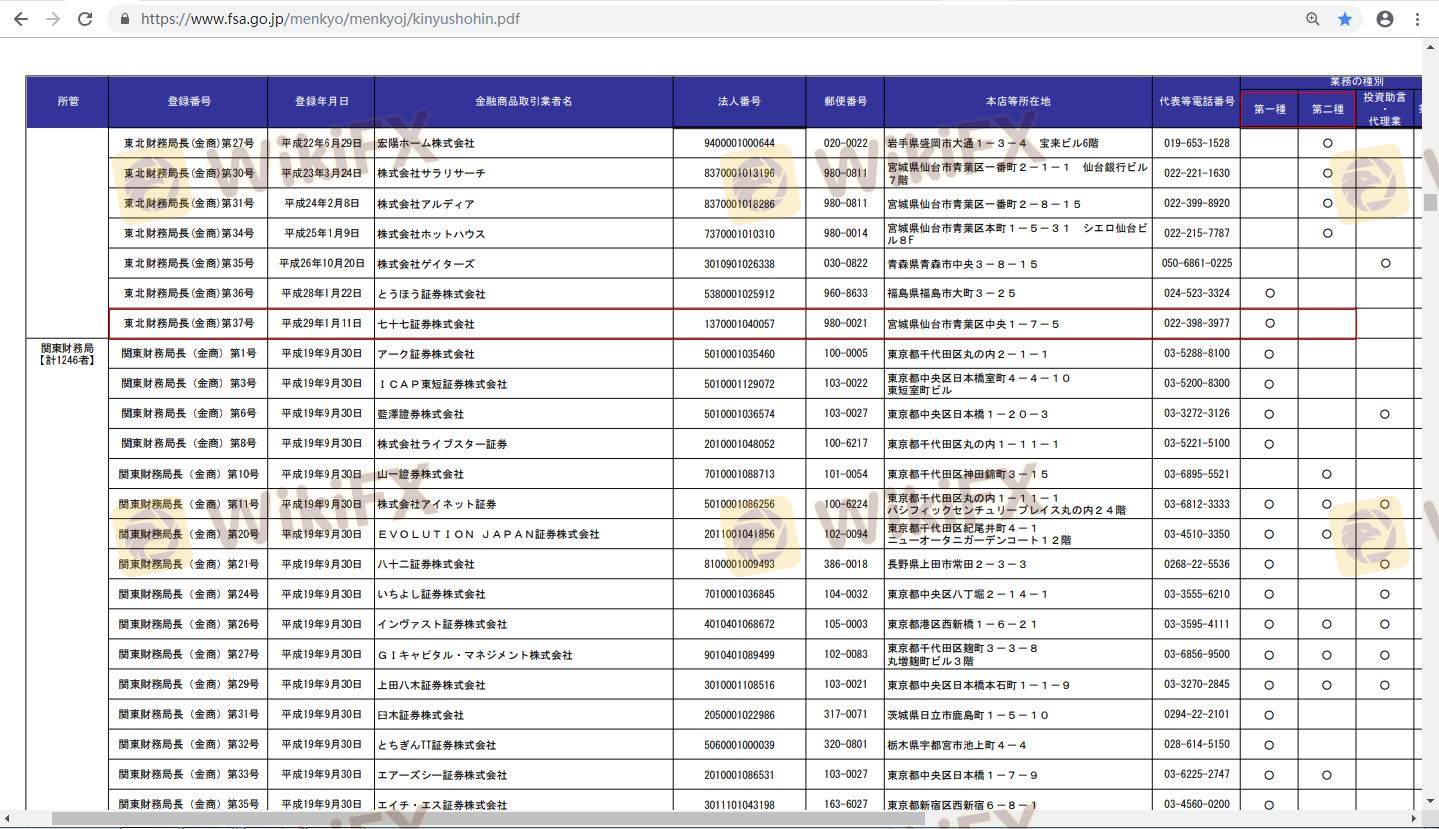Screen dimensions: 1439x829
Task: Select company name いちよし証券株式会社
Action: [431, 594]
